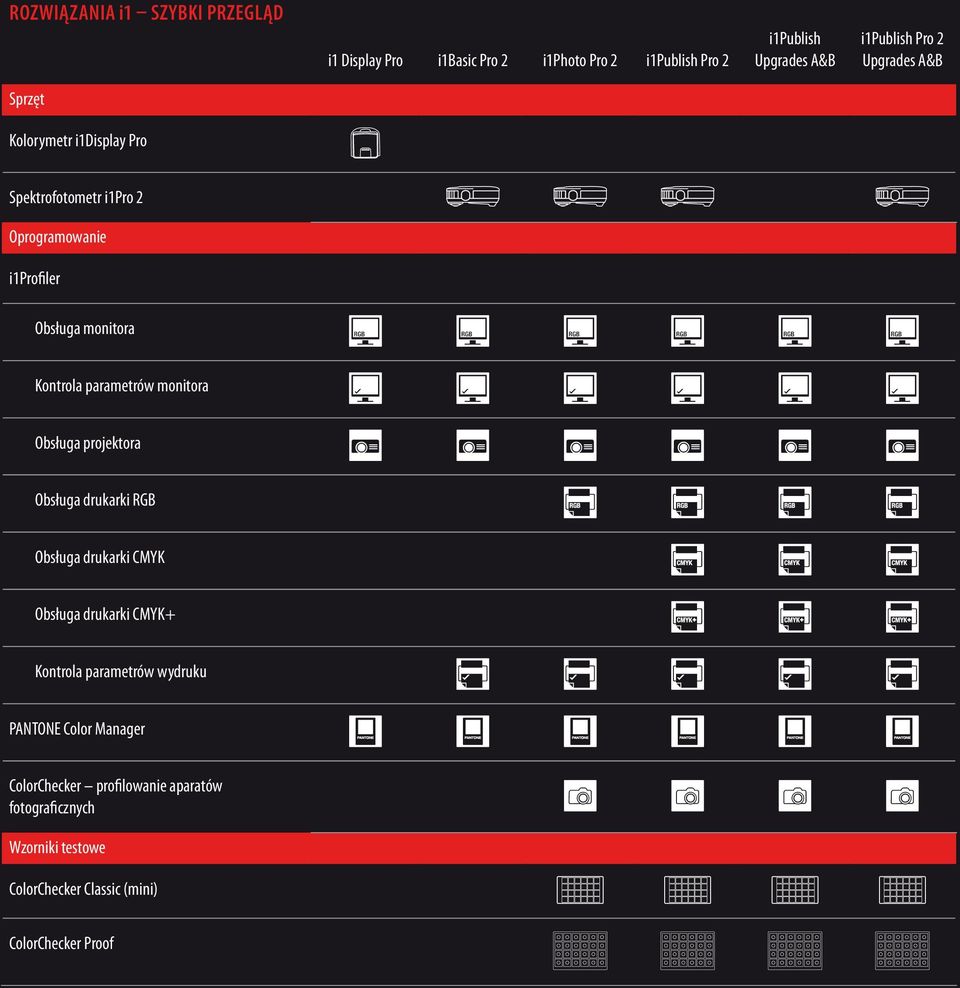Click print control icon for i1Basic Pro 2
Viewport: 960px width, 988px height.
472,674
